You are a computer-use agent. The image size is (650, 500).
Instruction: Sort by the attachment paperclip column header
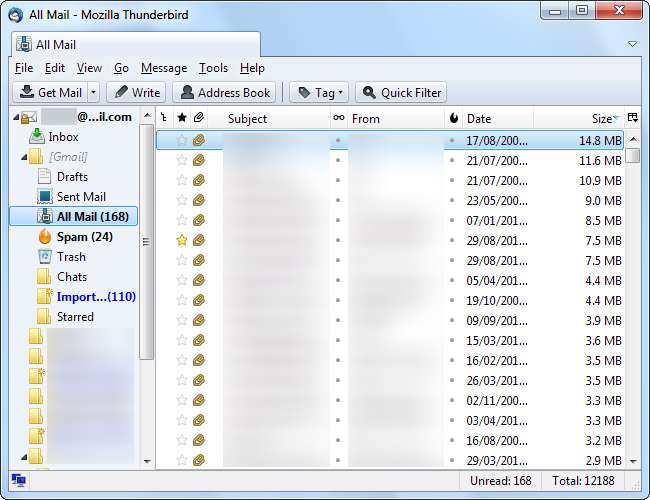pyautogui.click(x=199, y=118)
